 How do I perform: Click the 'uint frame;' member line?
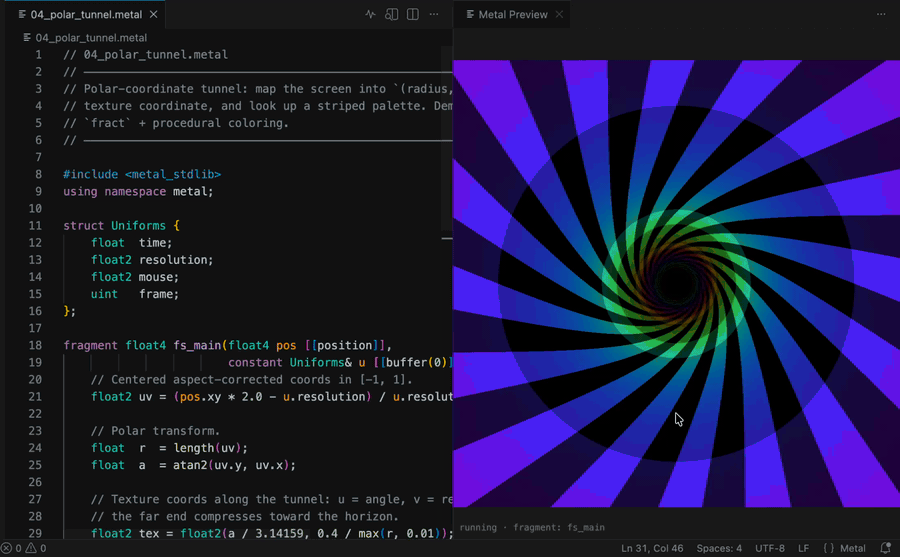[x=135, y=294]
